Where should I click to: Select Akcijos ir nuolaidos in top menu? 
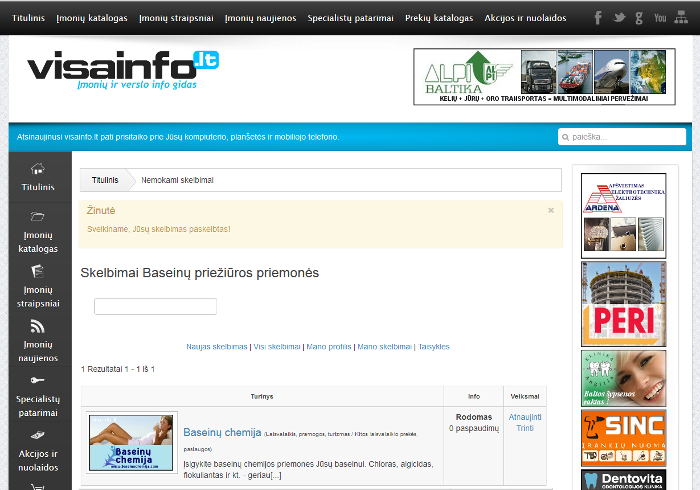click(x=525, y=18)
